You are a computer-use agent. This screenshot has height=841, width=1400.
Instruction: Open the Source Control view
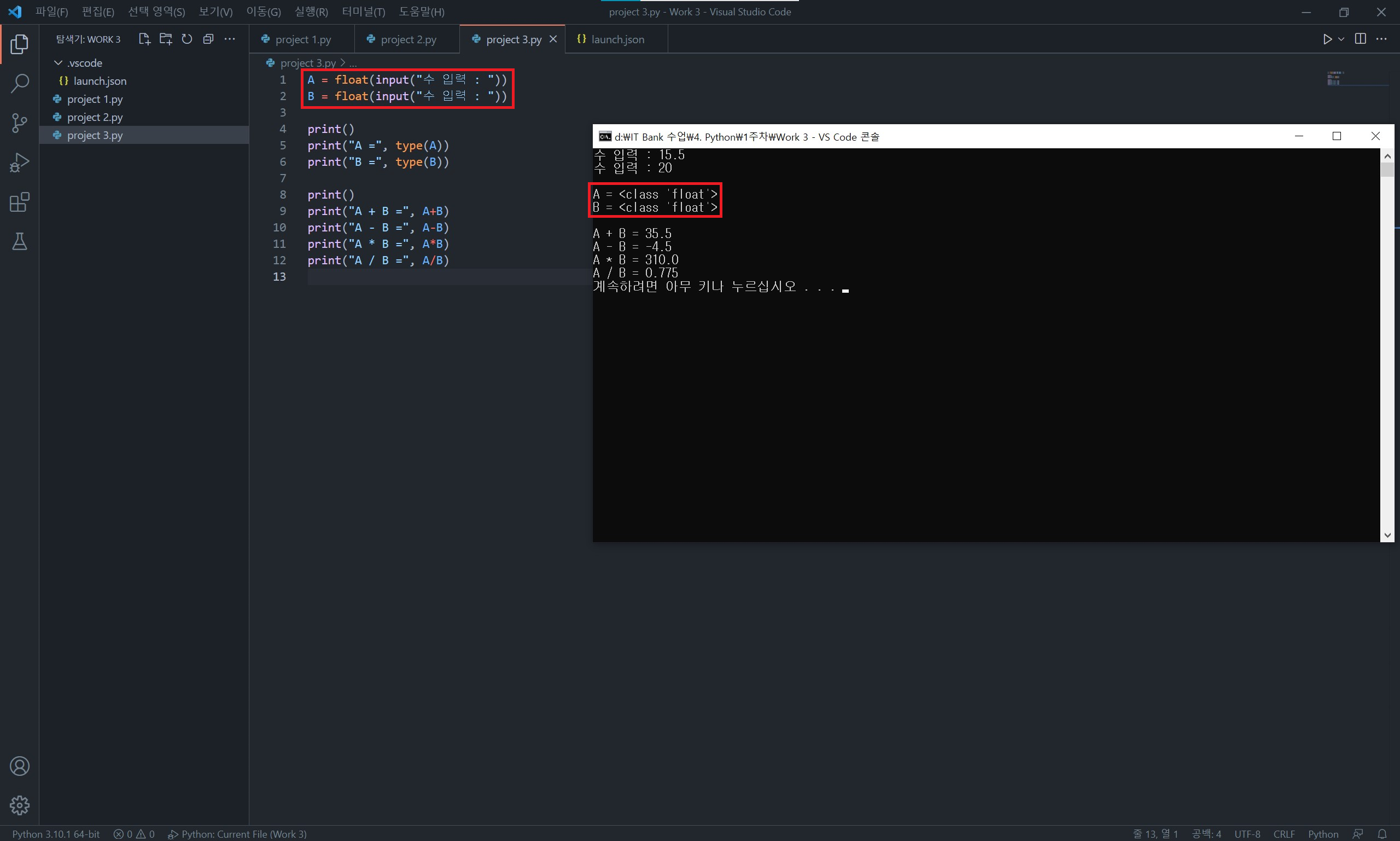point(19,123)
